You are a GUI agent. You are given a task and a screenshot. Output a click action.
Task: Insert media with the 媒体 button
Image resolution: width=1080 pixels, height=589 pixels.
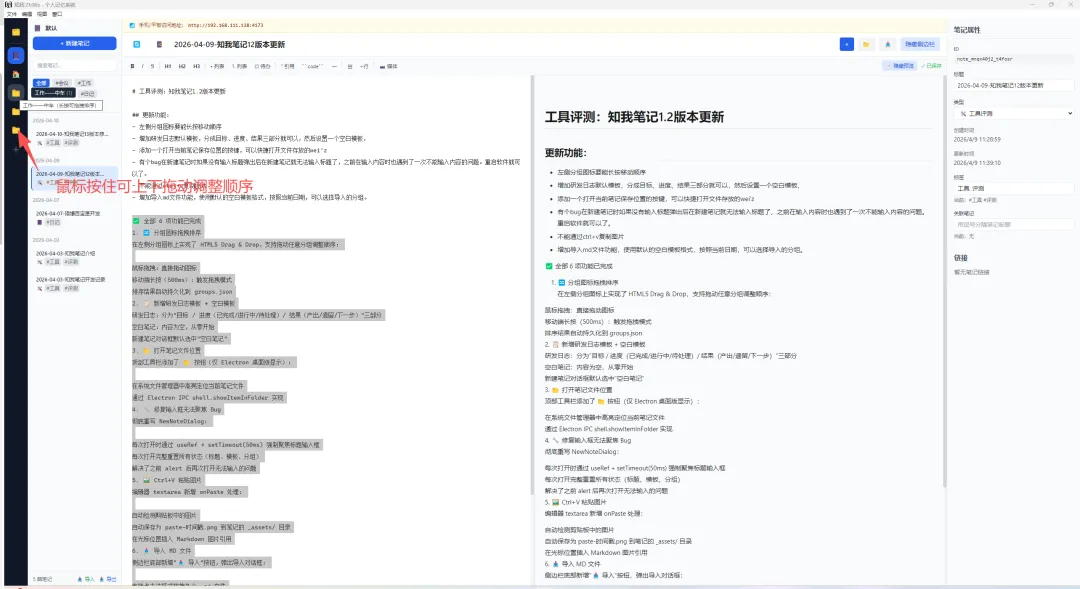(x=388, y=66)
